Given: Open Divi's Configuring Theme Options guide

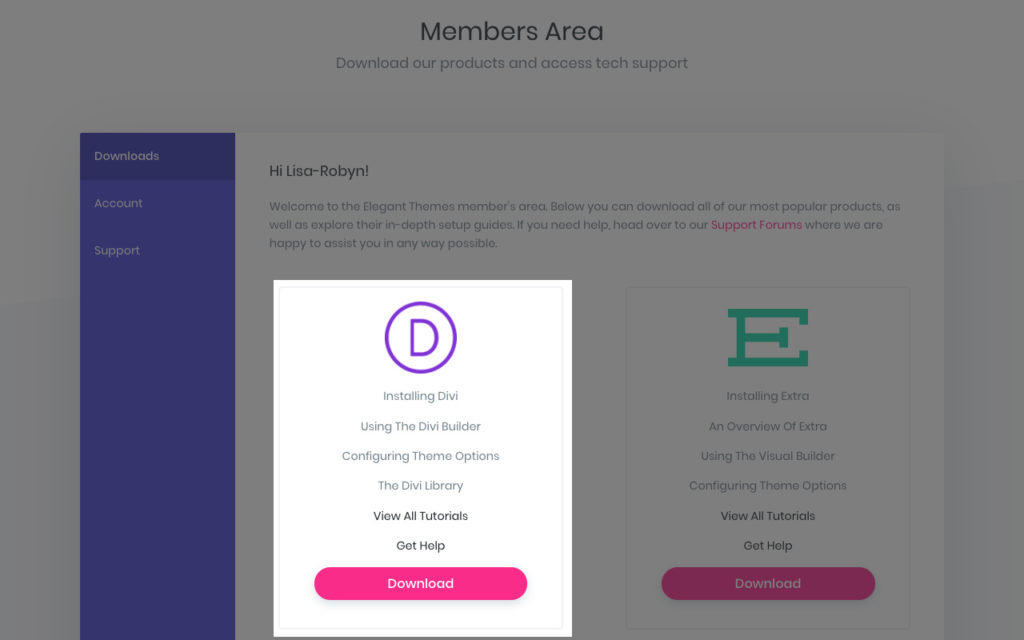Looking at the screenshot, I should (x=421, y=456).
